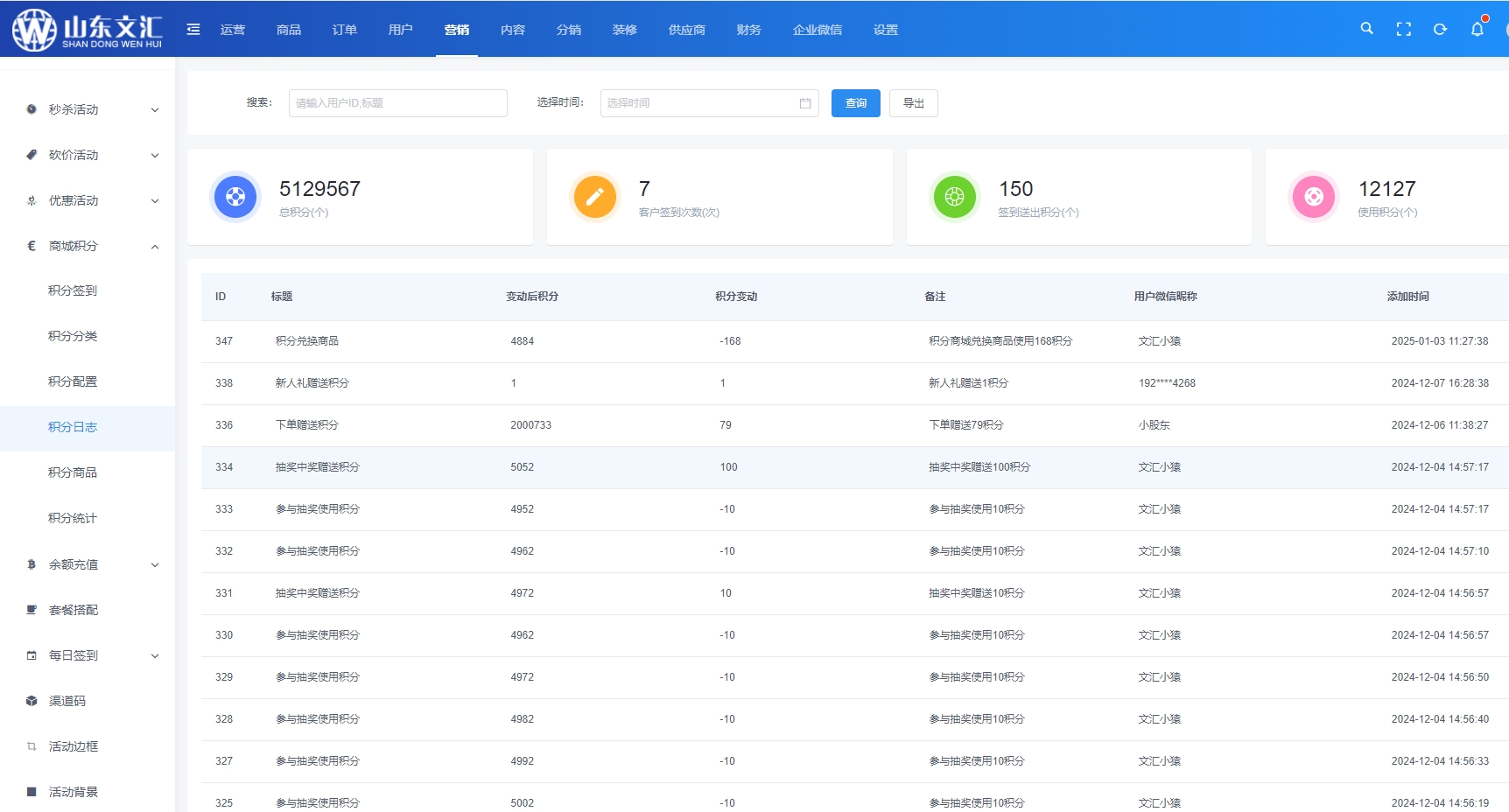
Task: Select 积分日志 in sidebar
Action: (x=73, y=427)
